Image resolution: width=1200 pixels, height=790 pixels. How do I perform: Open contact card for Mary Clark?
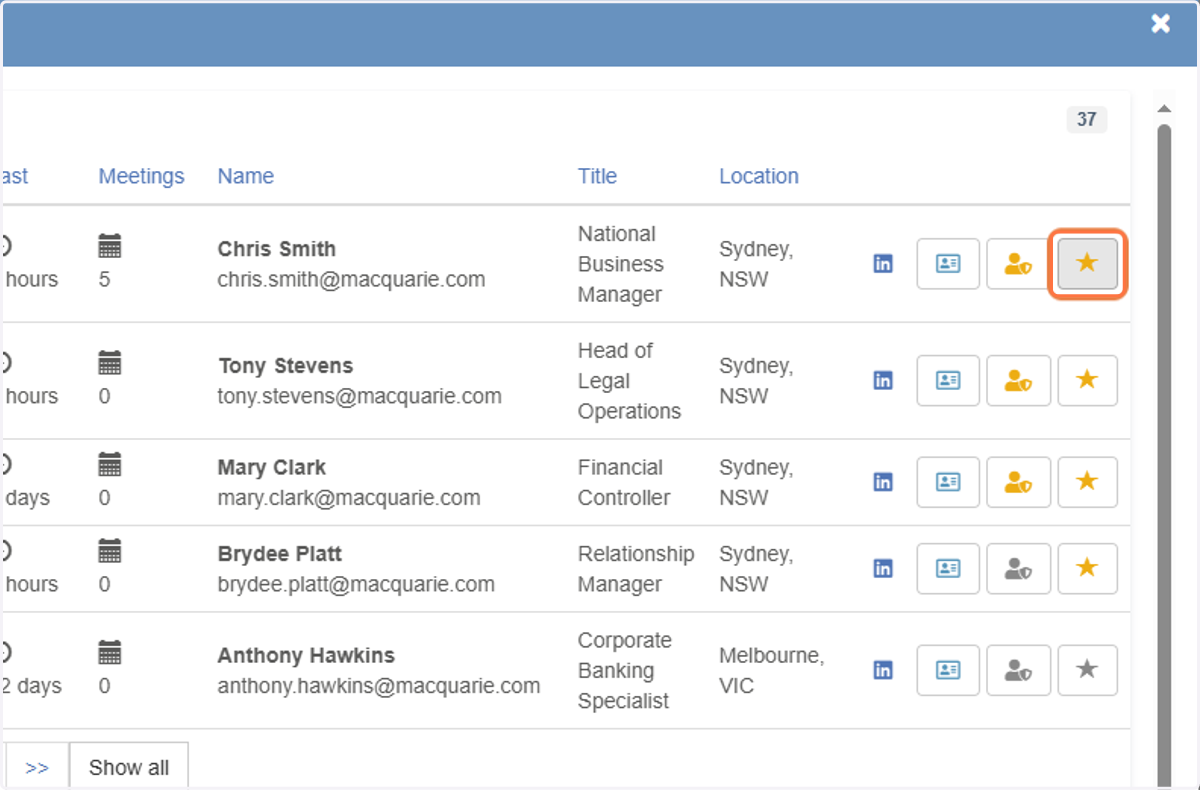(948, 482)
